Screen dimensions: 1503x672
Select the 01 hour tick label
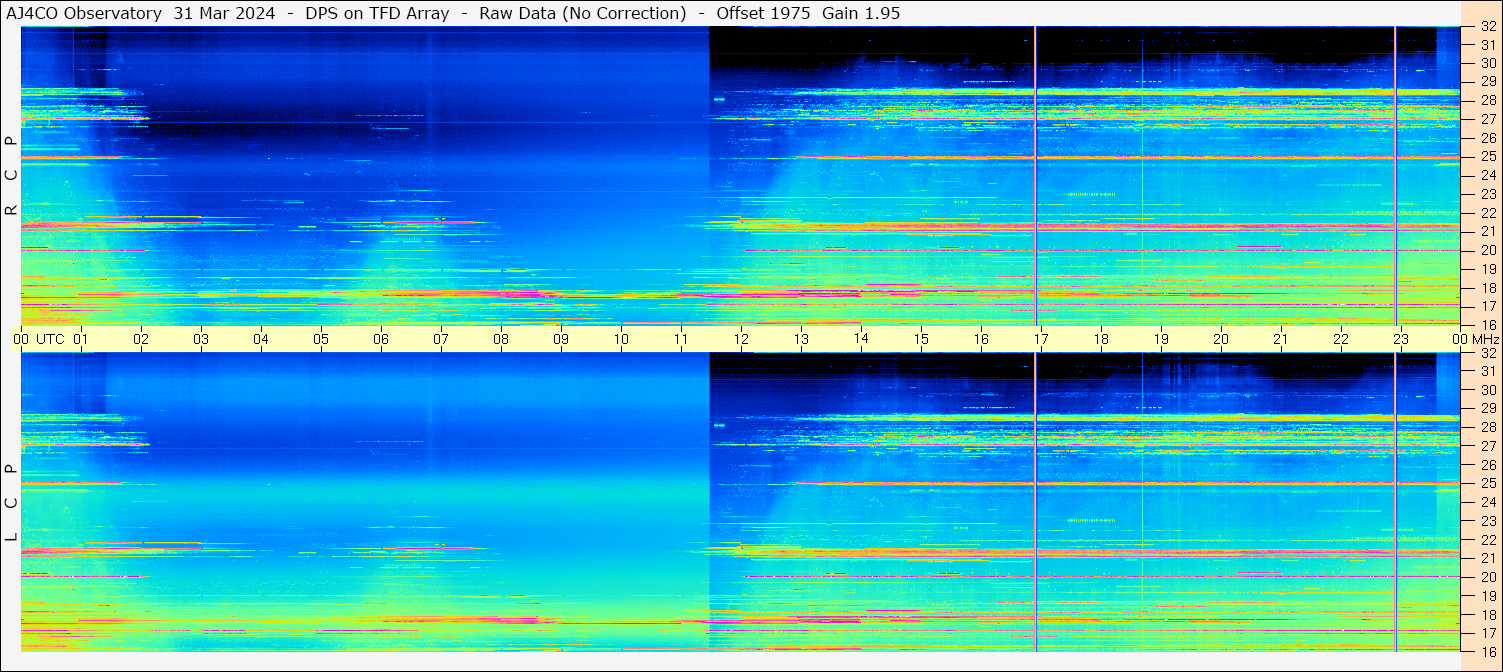(x=81, y=339)
